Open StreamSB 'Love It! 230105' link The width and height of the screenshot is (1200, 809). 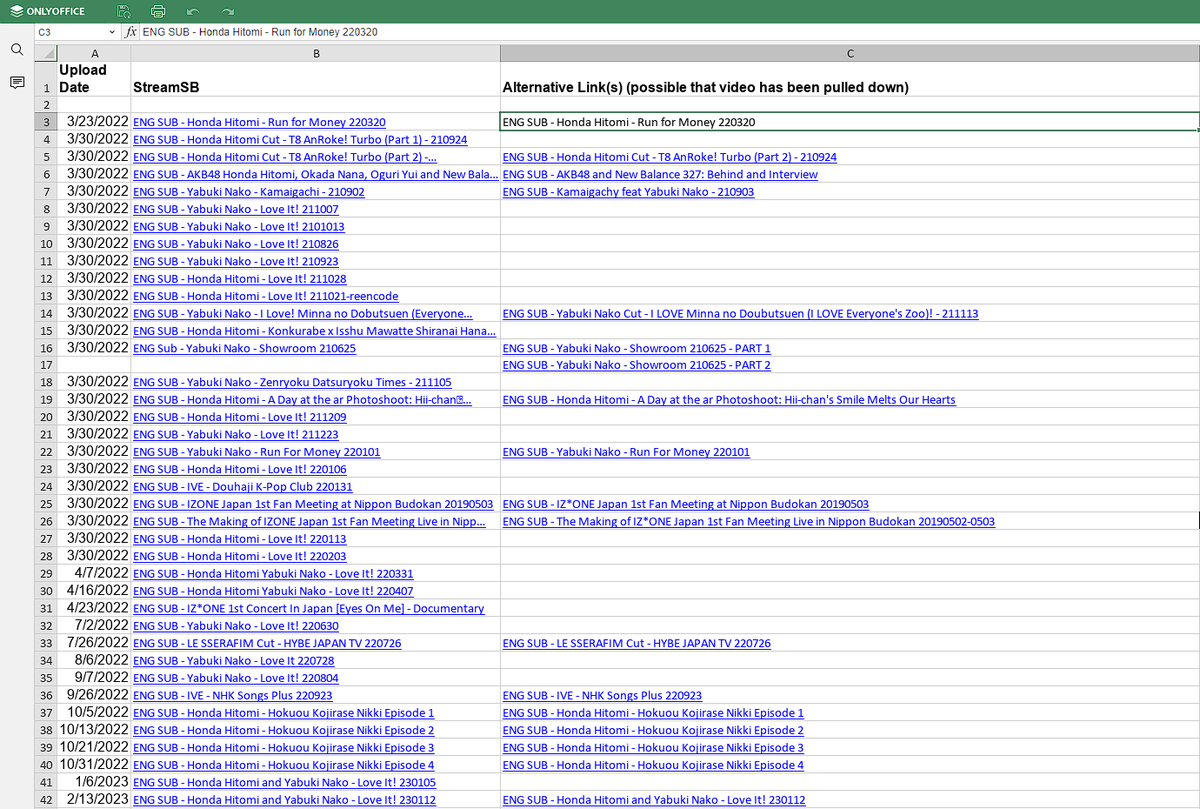[284, 783]
